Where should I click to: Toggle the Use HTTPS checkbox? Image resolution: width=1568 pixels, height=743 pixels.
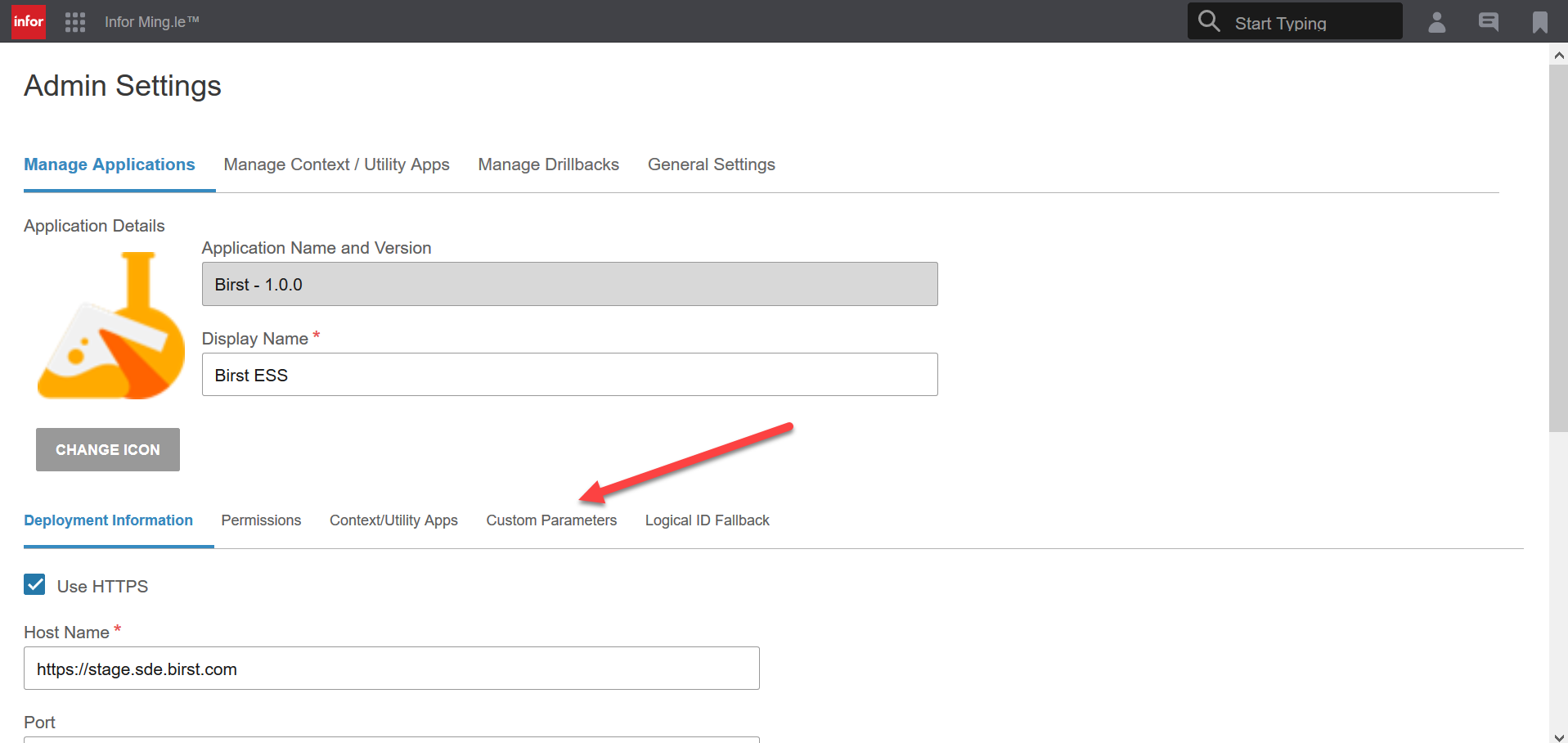point(34,584)
